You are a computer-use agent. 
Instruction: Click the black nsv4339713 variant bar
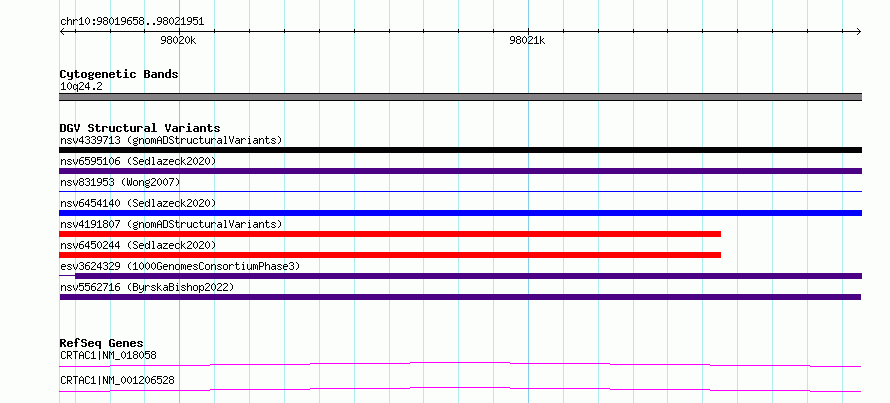[x=460, y=150]
